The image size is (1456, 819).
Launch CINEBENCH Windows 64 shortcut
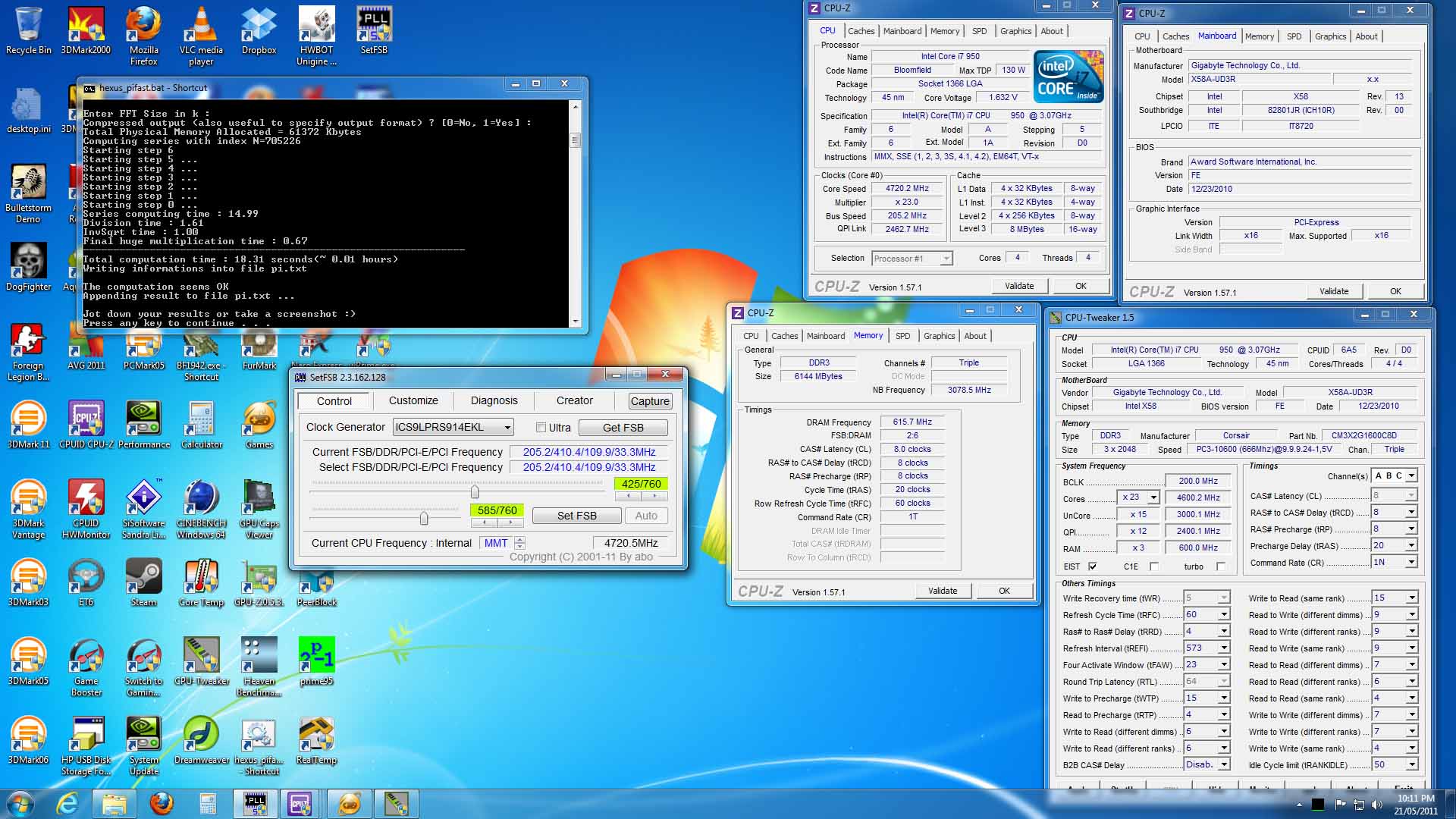(201, 510)
